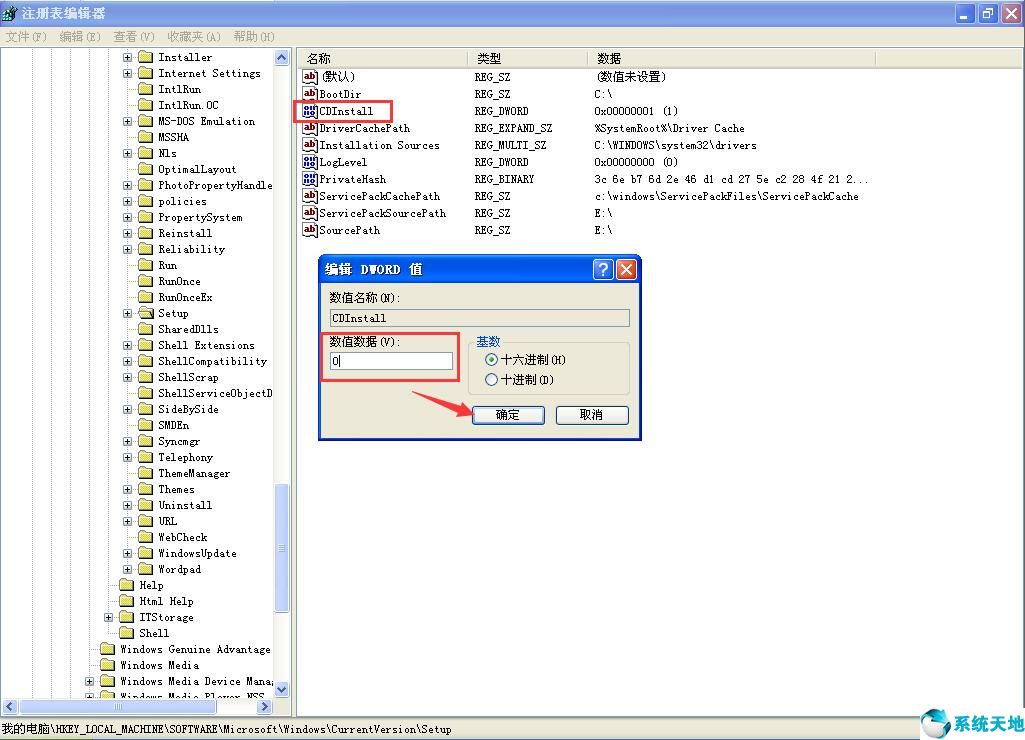This screenshot has height=740, width=1025.
Task: Select the ThemeManager tree item
Action: click(194, 473)
